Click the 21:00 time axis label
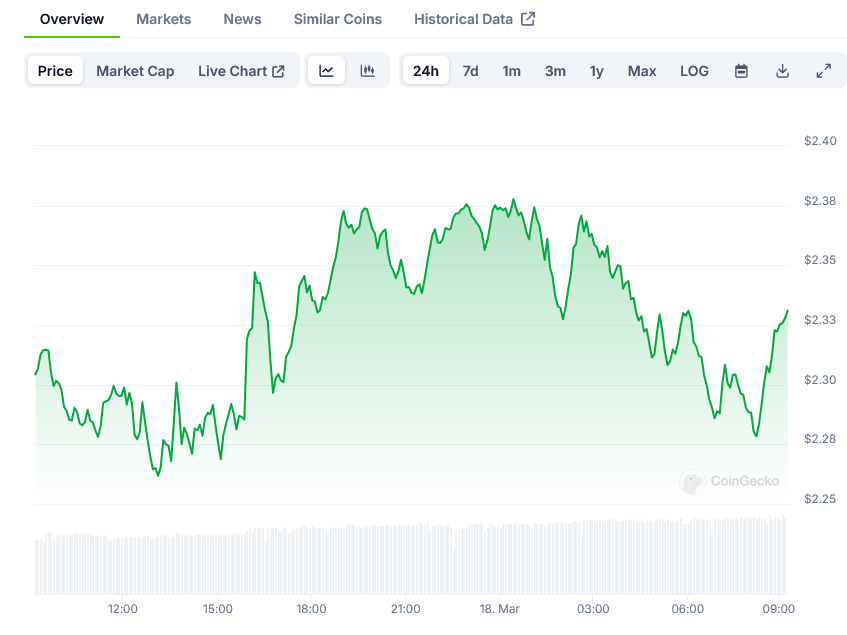Viewport: 847px width, 635px height. point(405,609)
